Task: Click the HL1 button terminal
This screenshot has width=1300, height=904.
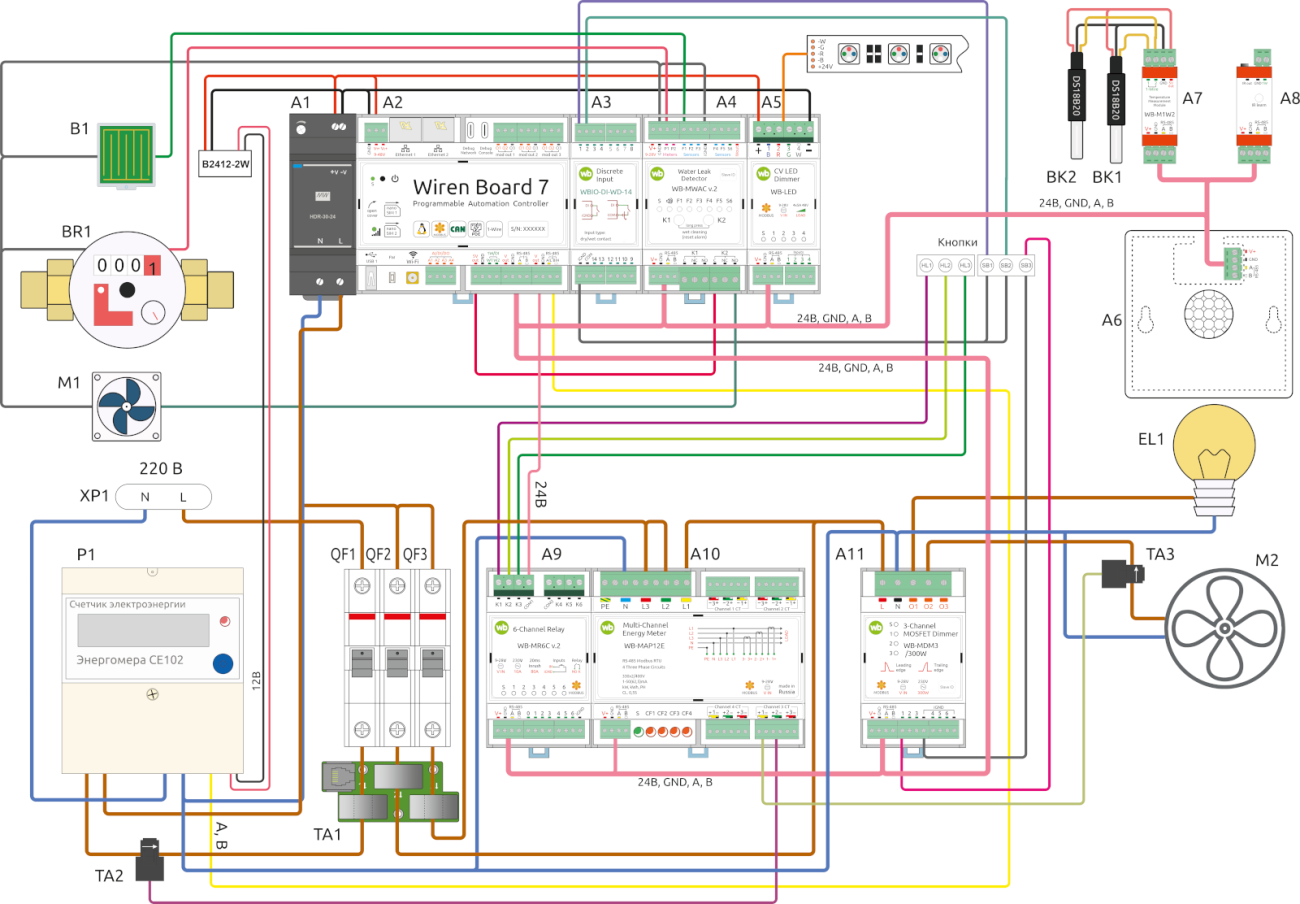Action: (927, 264)
